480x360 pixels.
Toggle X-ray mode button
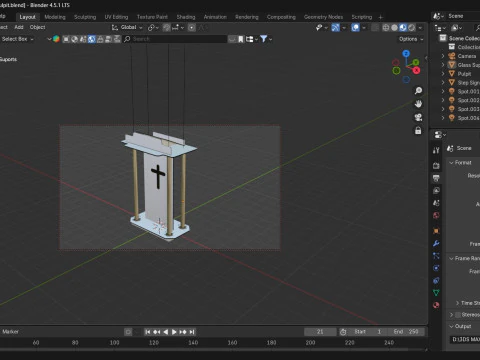point(375,27)
